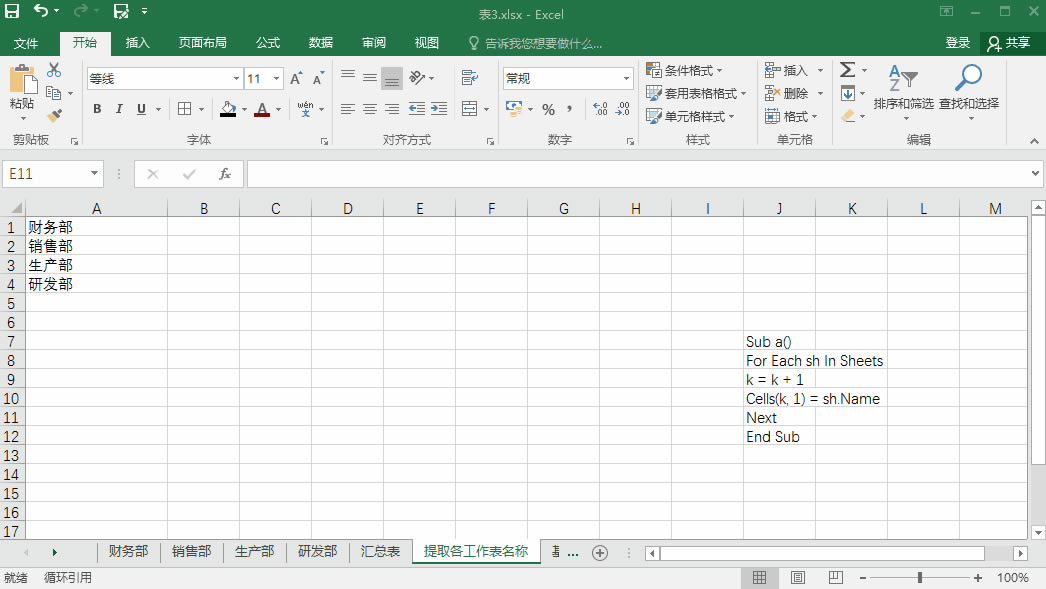
Task: Open 套用表格格式 table format dropdown
Action: pos(696,93)
